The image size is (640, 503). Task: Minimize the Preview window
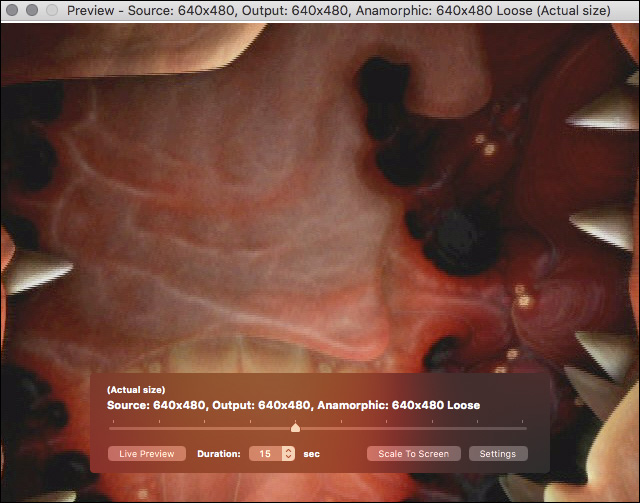[x=32, y=10]
